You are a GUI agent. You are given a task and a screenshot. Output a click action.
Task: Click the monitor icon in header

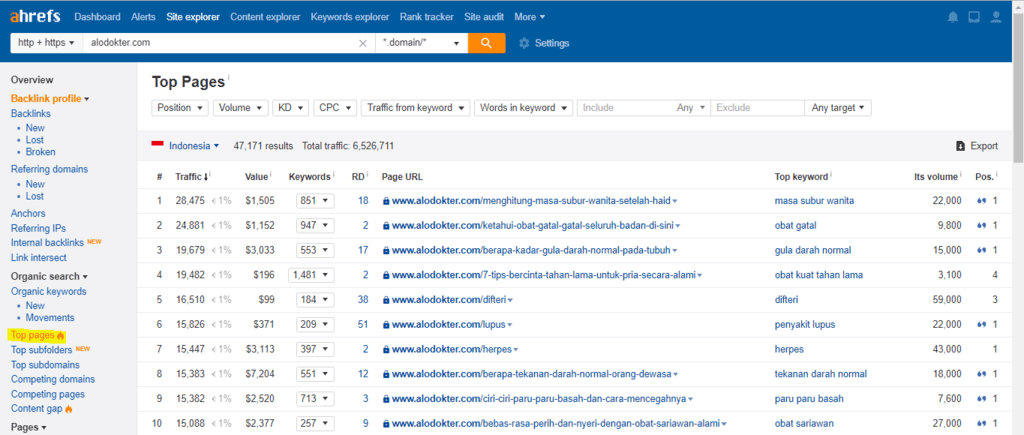tap(974, 17)
